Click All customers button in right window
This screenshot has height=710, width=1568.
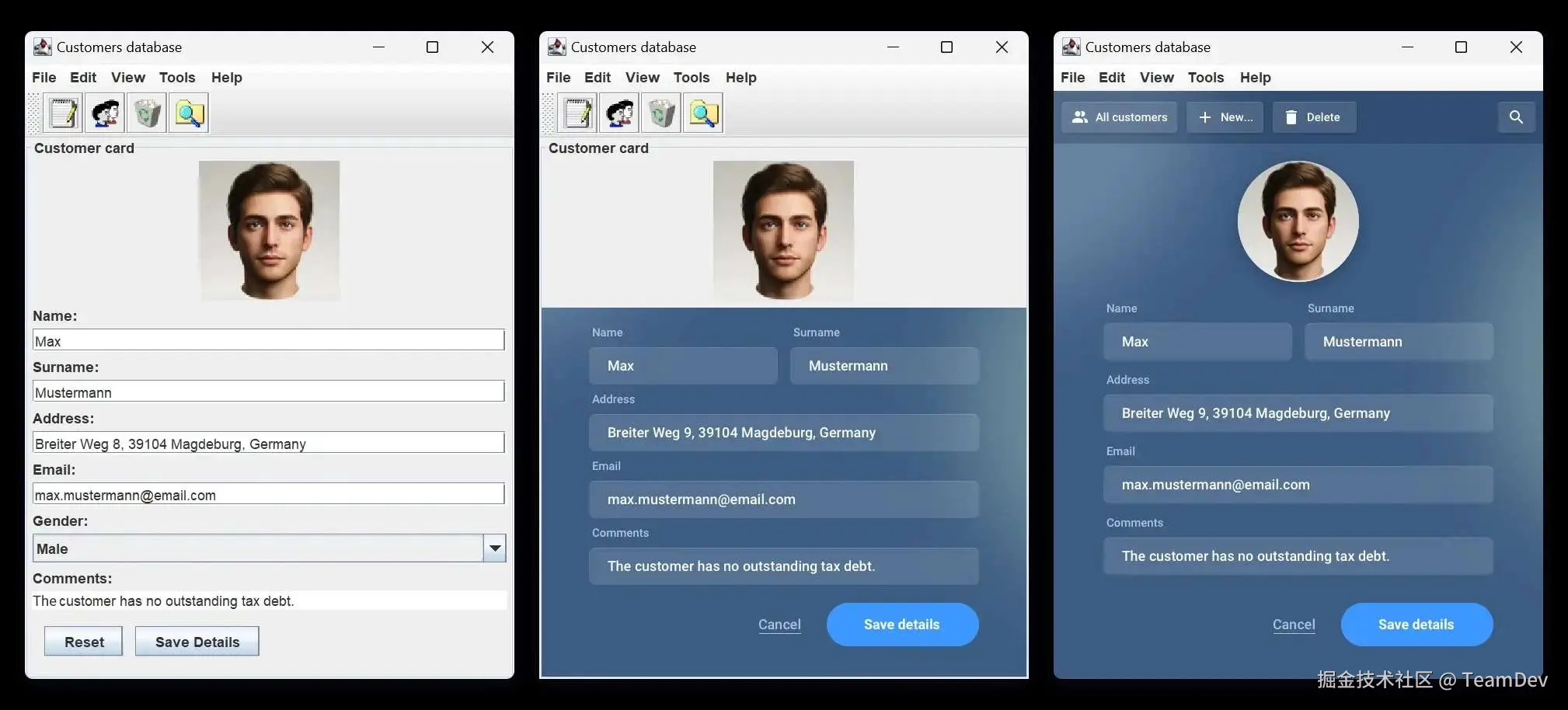tap(1119, 117)
